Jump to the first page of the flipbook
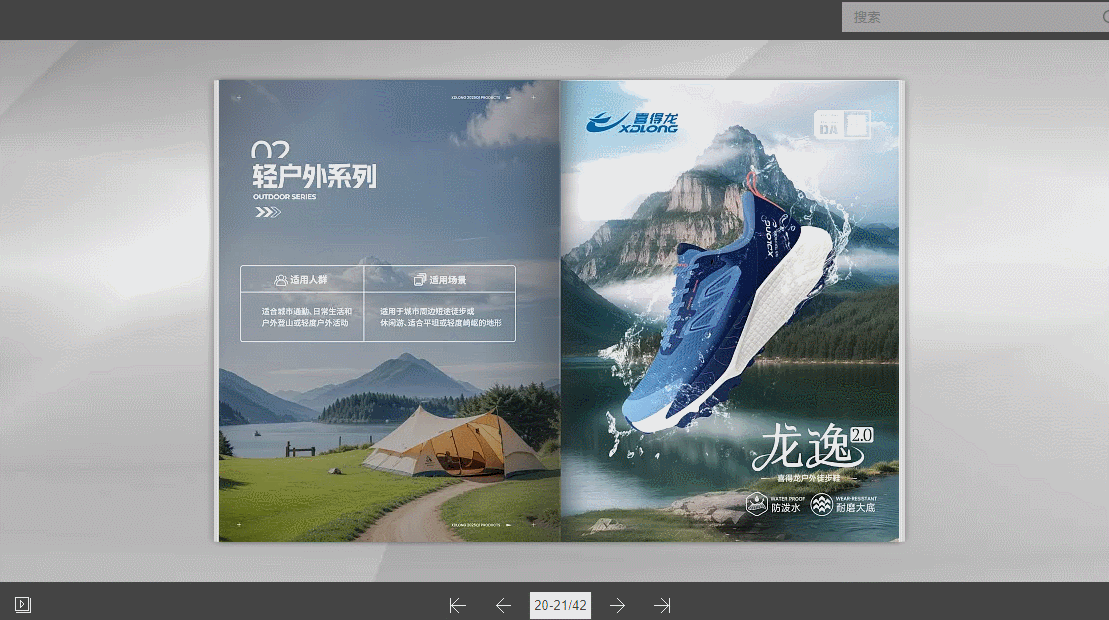The image size is (1109, 620). pyautogui.click(x=458, y=605)
